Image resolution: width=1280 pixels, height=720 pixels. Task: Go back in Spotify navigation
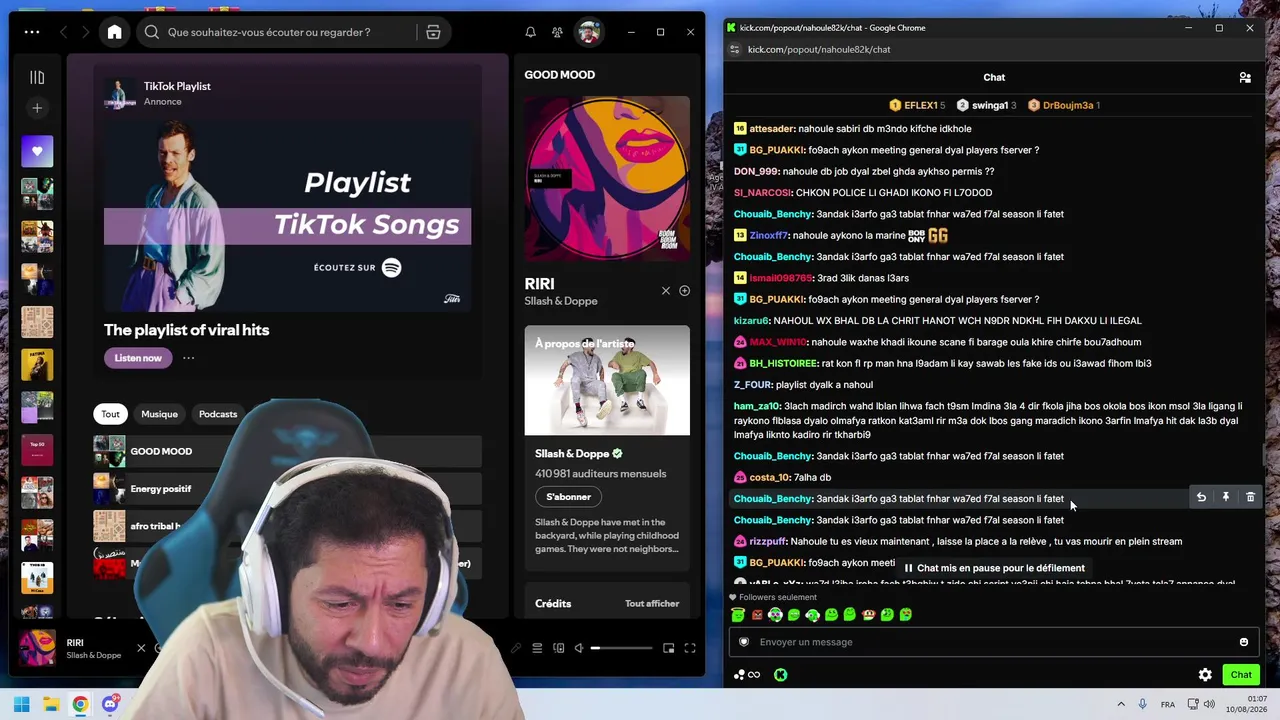click(64, 32)
